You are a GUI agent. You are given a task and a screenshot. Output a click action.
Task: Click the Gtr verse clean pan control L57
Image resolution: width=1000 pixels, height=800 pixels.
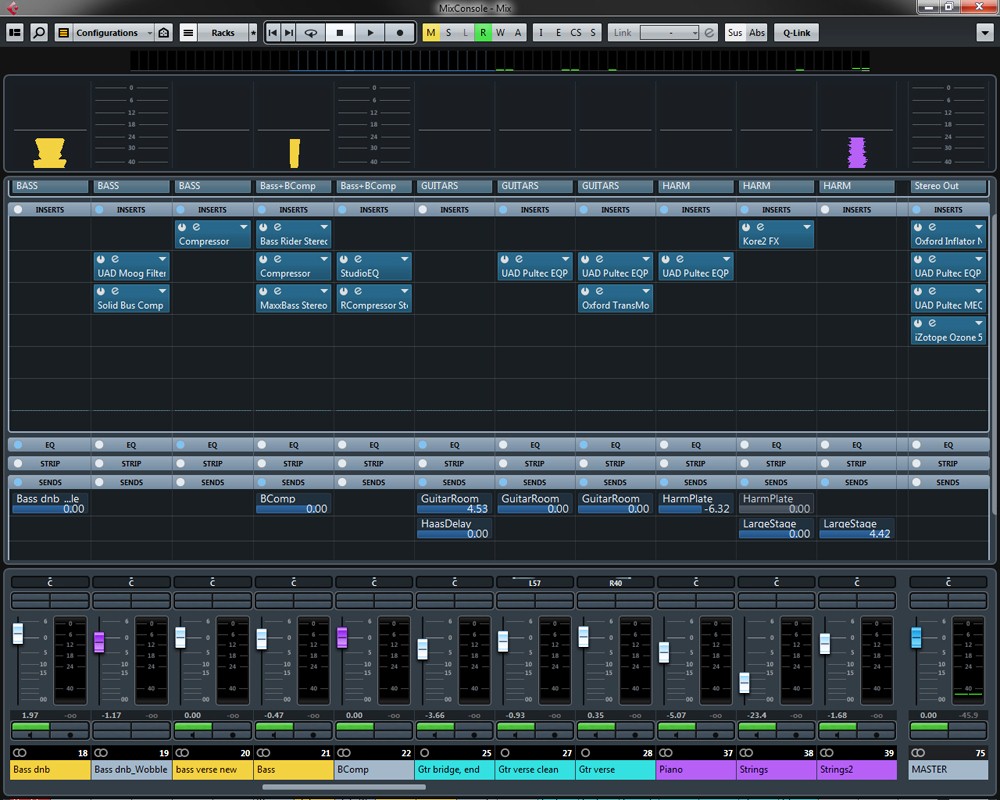[534, 582]
